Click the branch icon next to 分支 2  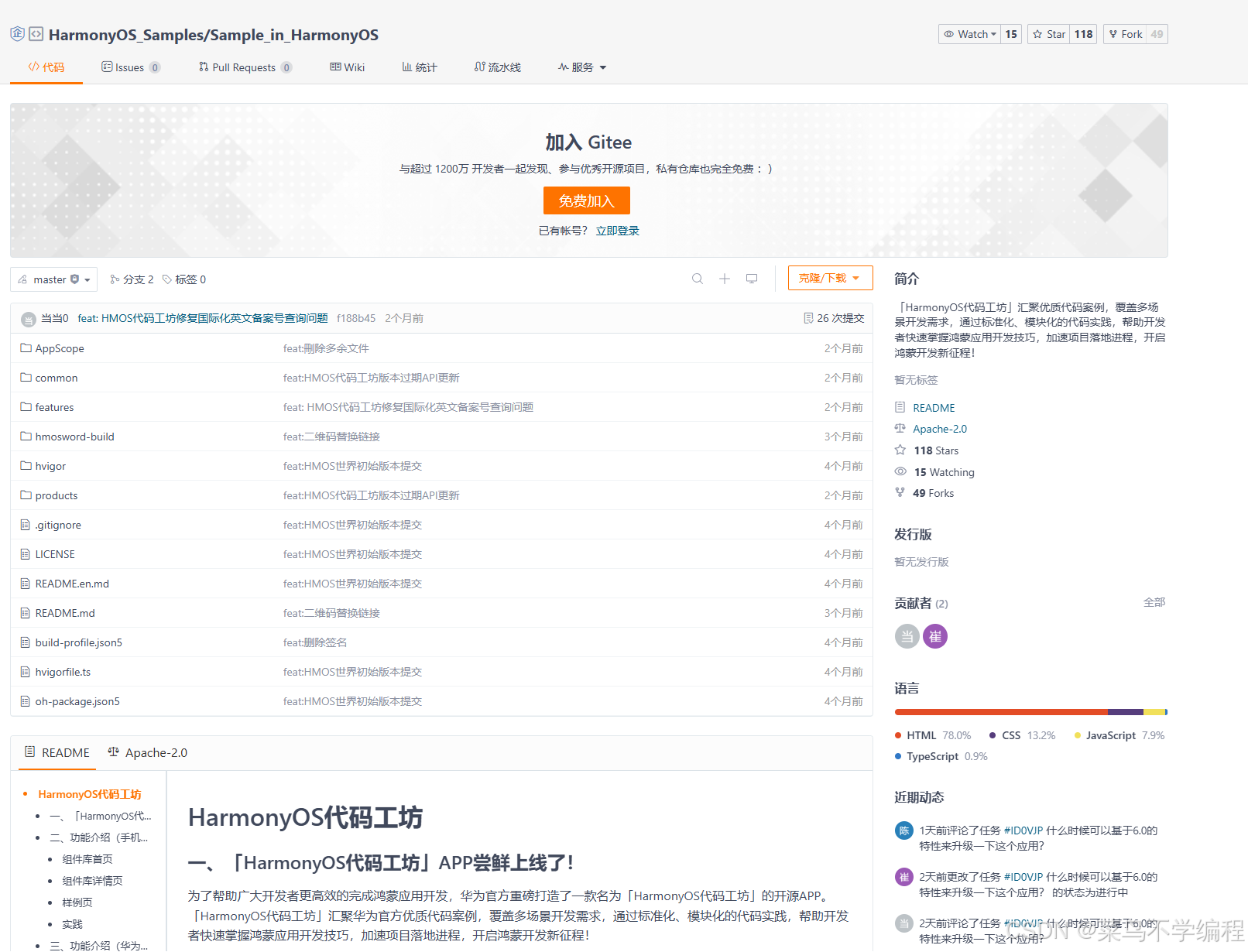(115, 279)
